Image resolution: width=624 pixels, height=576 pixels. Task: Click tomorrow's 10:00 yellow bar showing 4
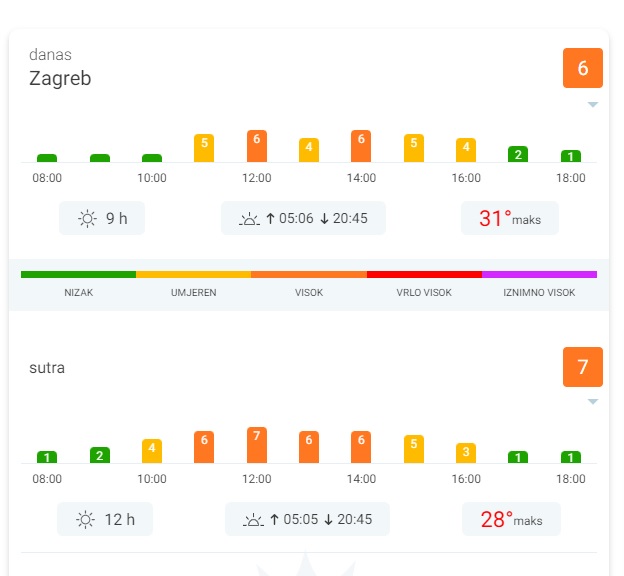coord(152,450)
